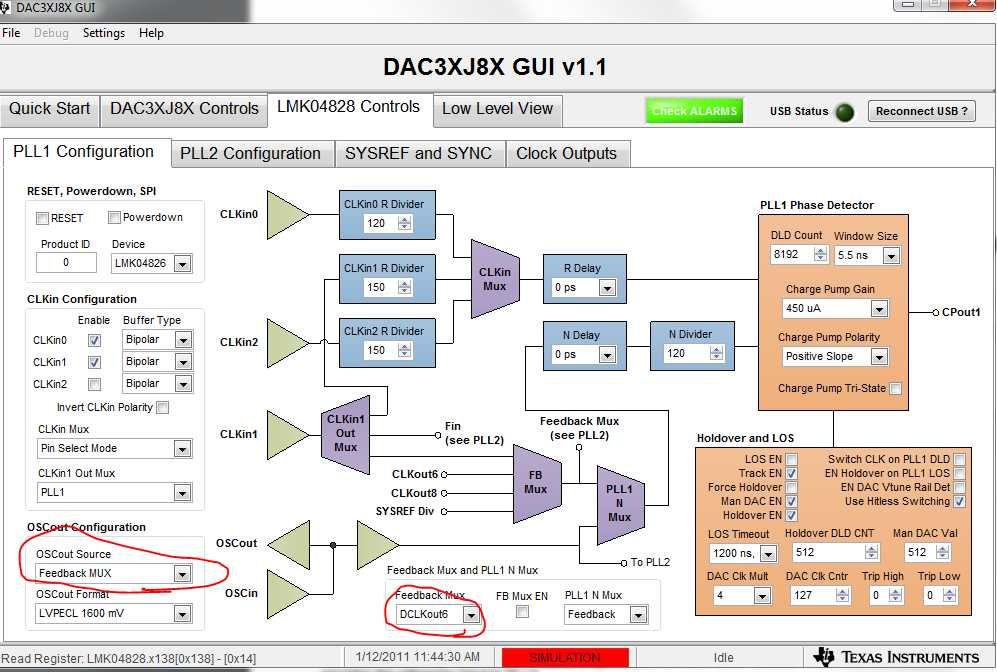The width and height of the screenshot is (997, 672).
Task: Click the USB Status indicator LED
Action: click(x=844, y=113)
